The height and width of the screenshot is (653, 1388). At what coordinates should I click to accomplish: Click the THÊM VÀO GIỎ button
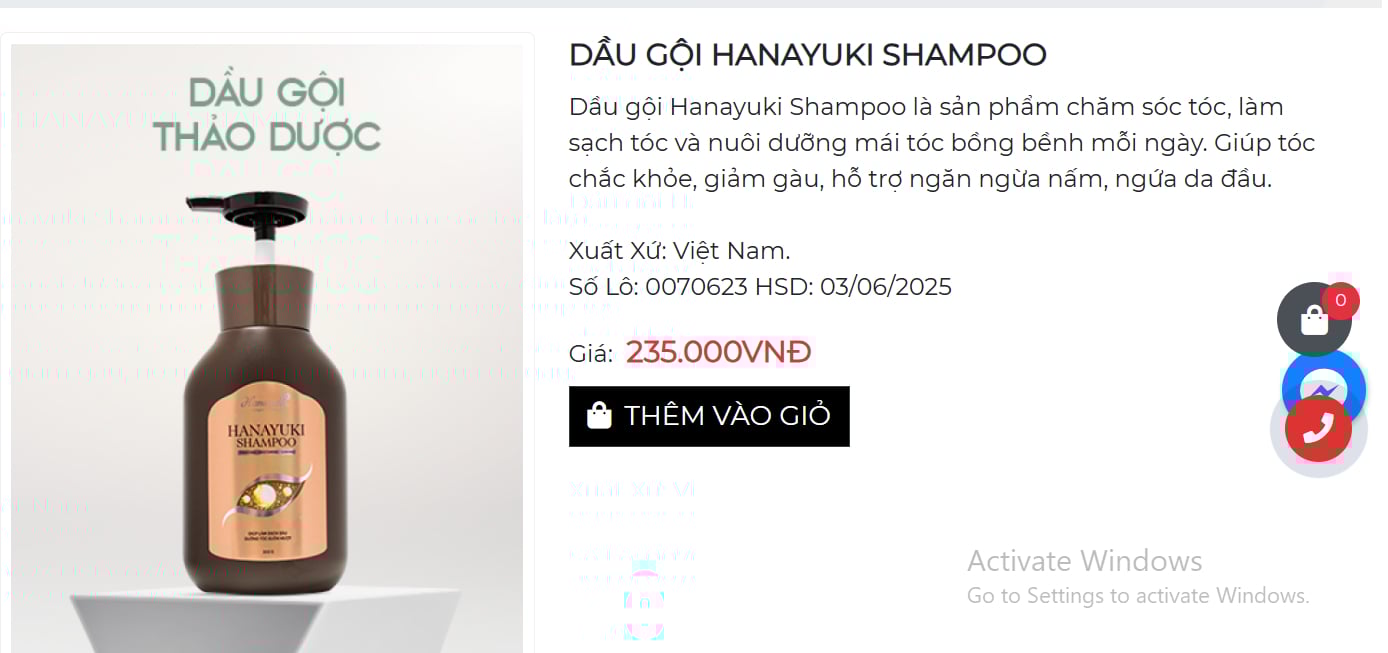[x=709, y=416]
